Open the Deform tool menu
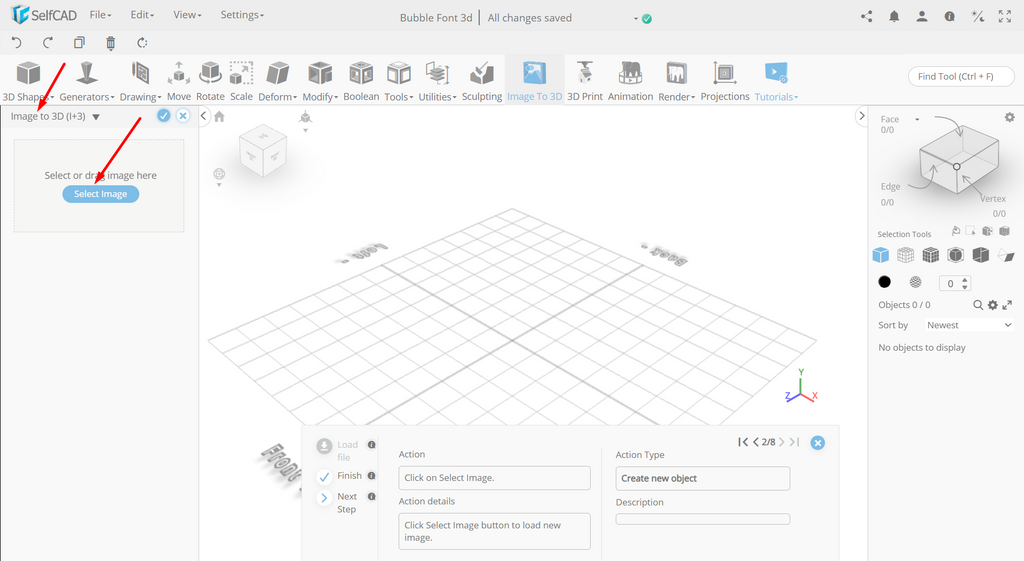 277,81
